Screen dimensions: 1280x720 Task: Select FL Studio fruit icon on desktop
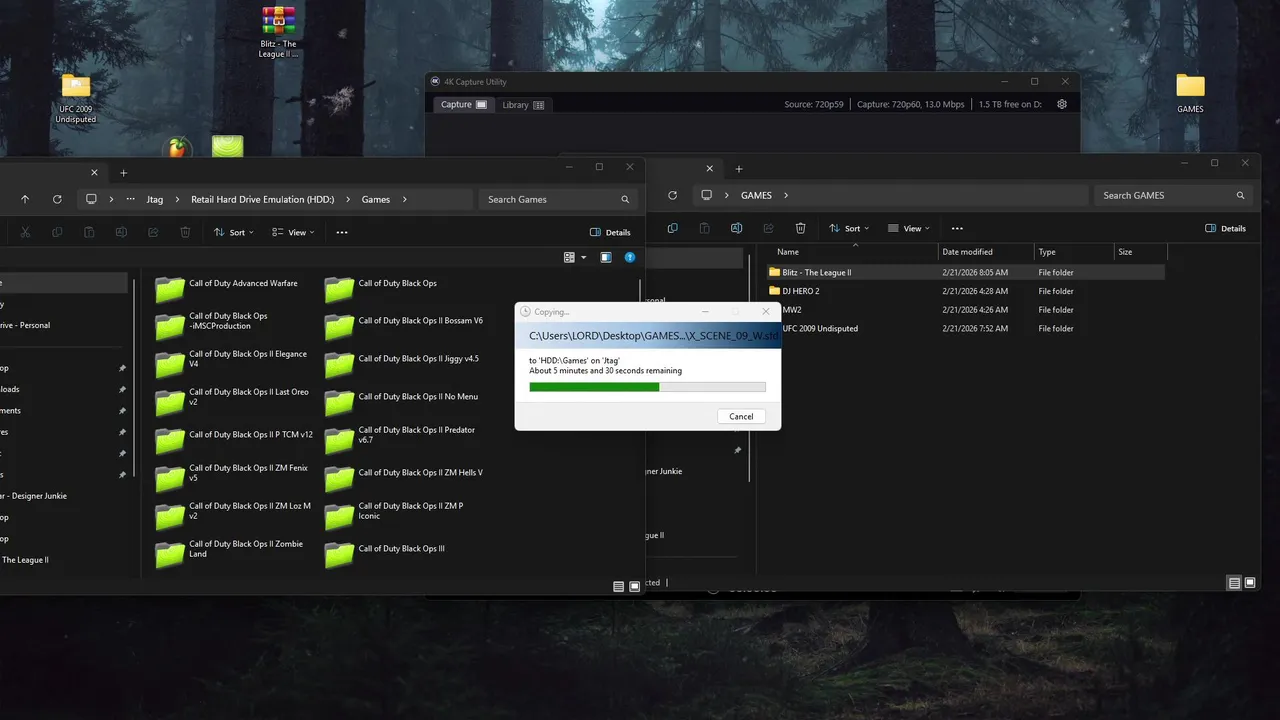point(178,148)
